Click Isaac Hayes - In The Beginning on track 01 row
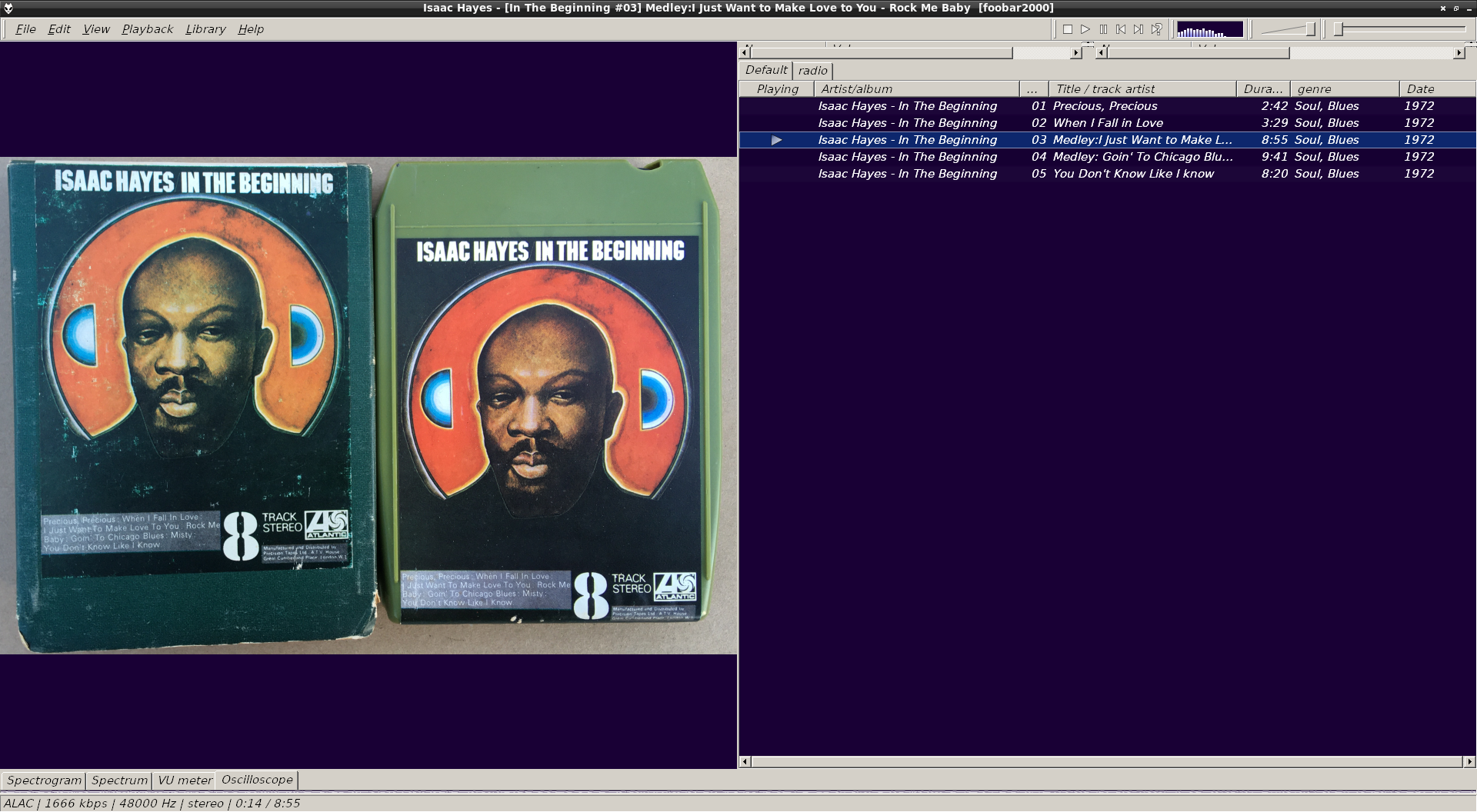Viewport: 1477px width, 812px height. (907, 106)
